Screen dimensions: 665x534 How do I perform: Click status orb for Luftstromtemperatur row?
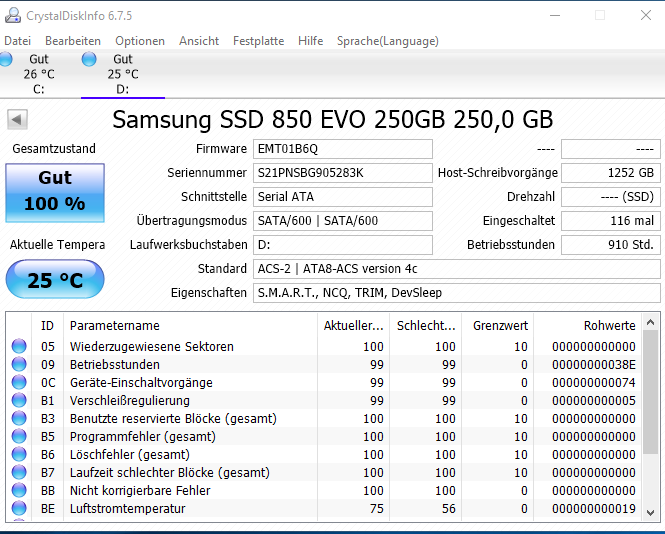click(x=19, y=509)
